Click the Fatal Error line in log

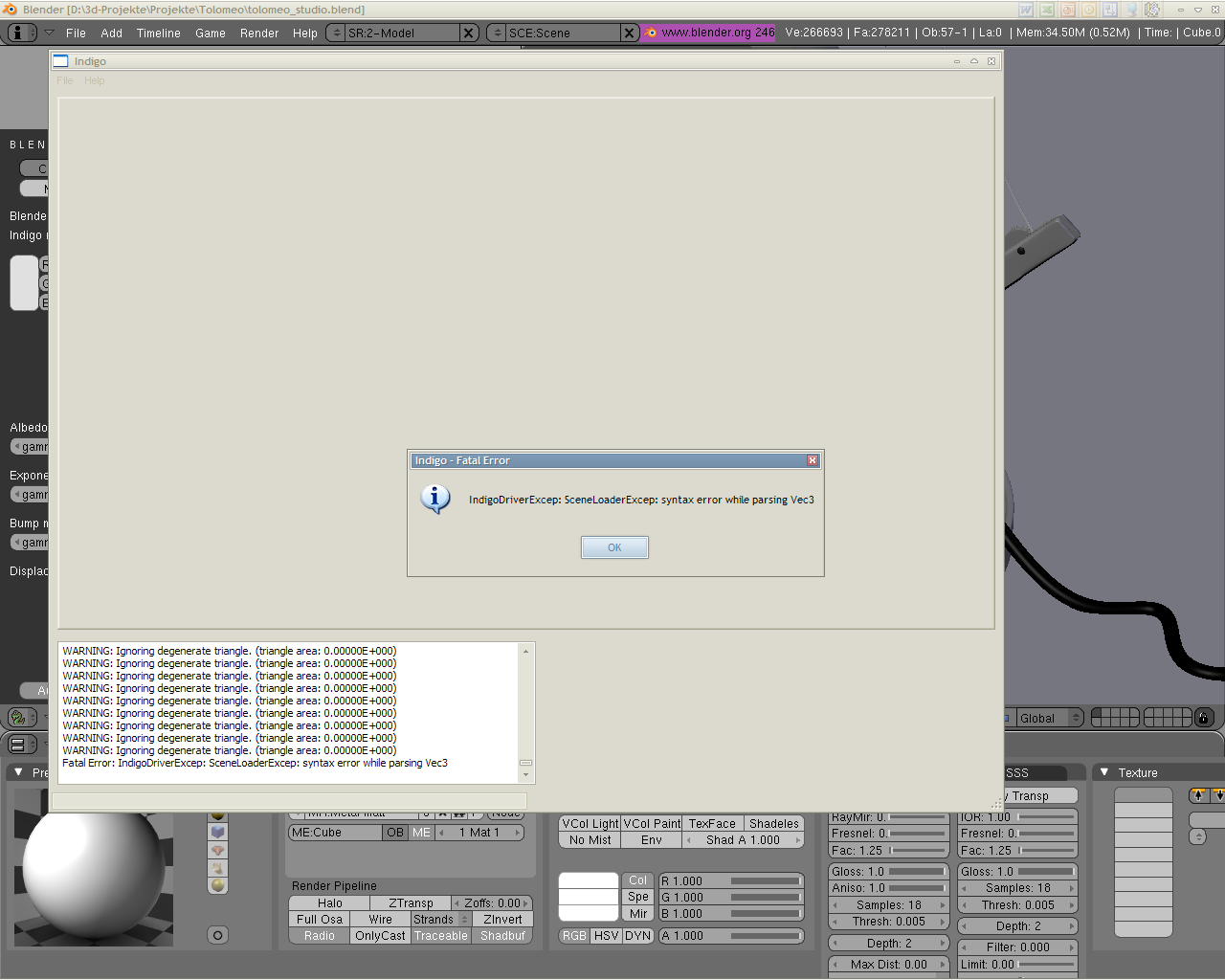pyautogui.click(x=255, y=763)
